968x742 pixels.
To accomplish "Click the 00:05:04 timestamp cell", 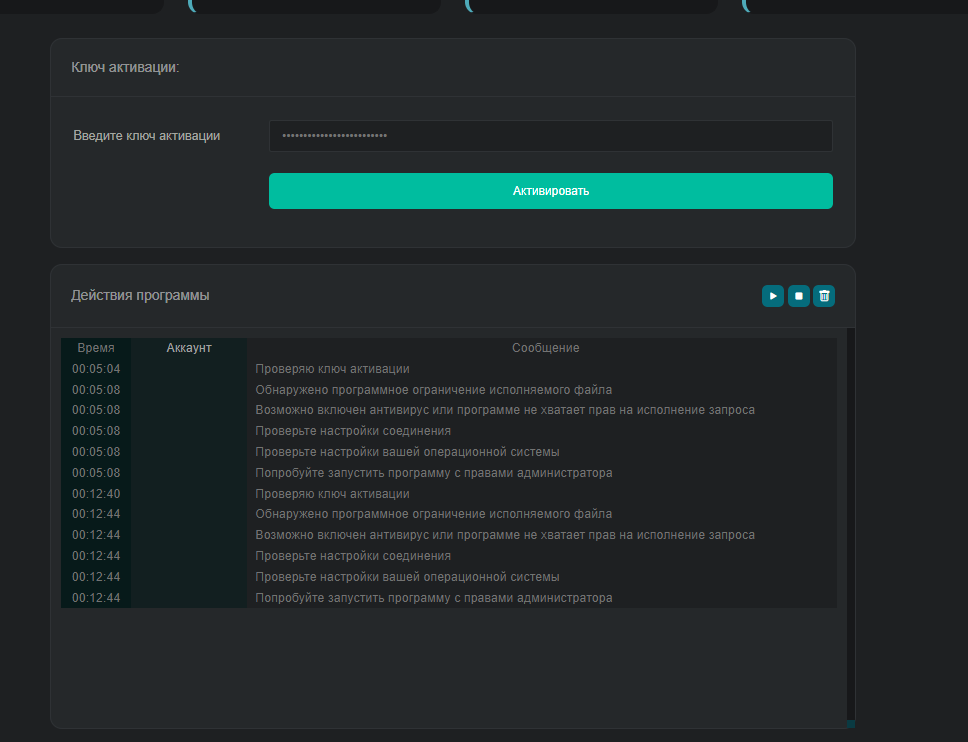I will coord(96,369).
